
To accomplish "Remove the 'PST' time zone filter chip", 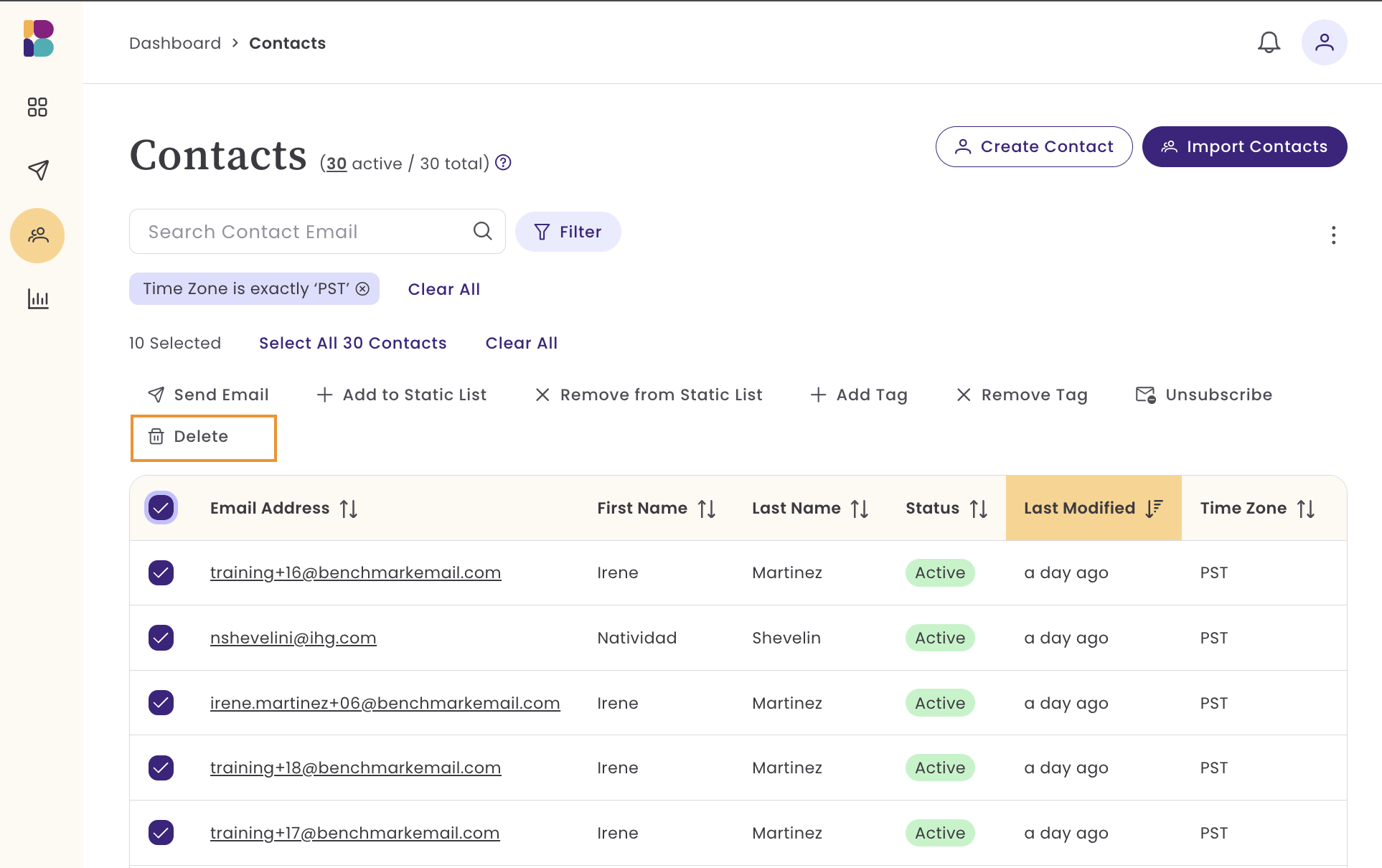I will (363, 288).
